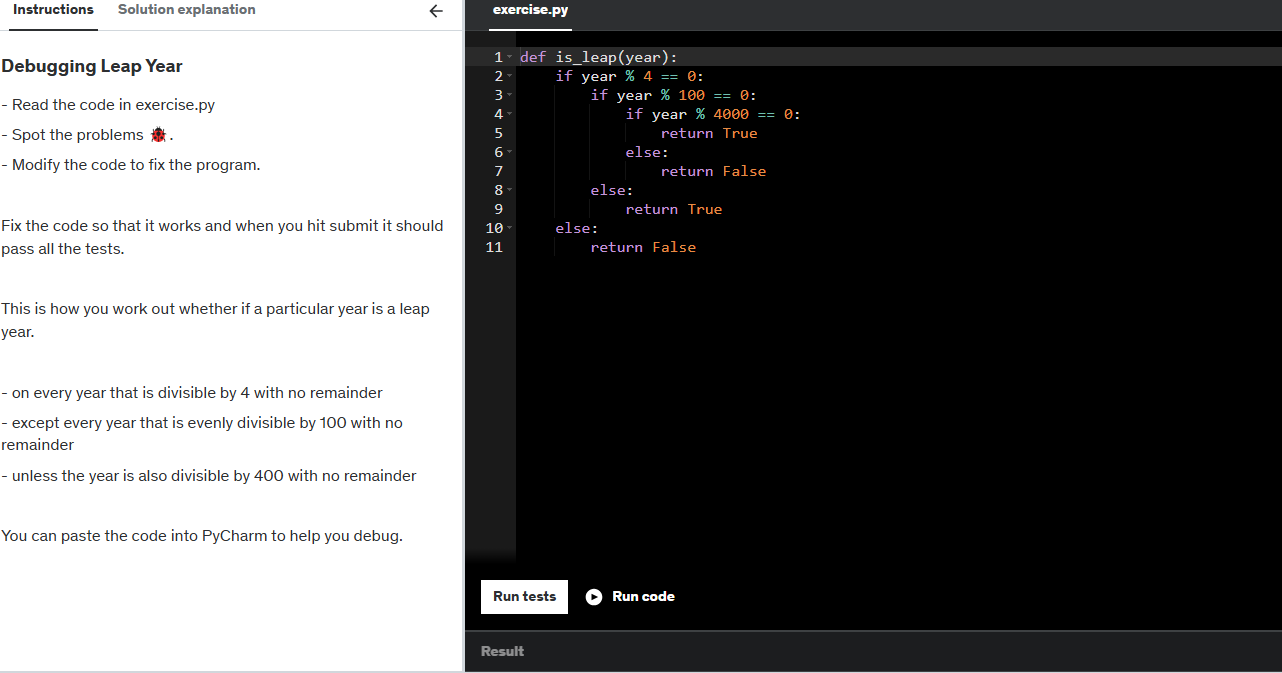Collapse the fold arrow on line 4
This screenshot has height=673, width=1282.
(511, 115)
